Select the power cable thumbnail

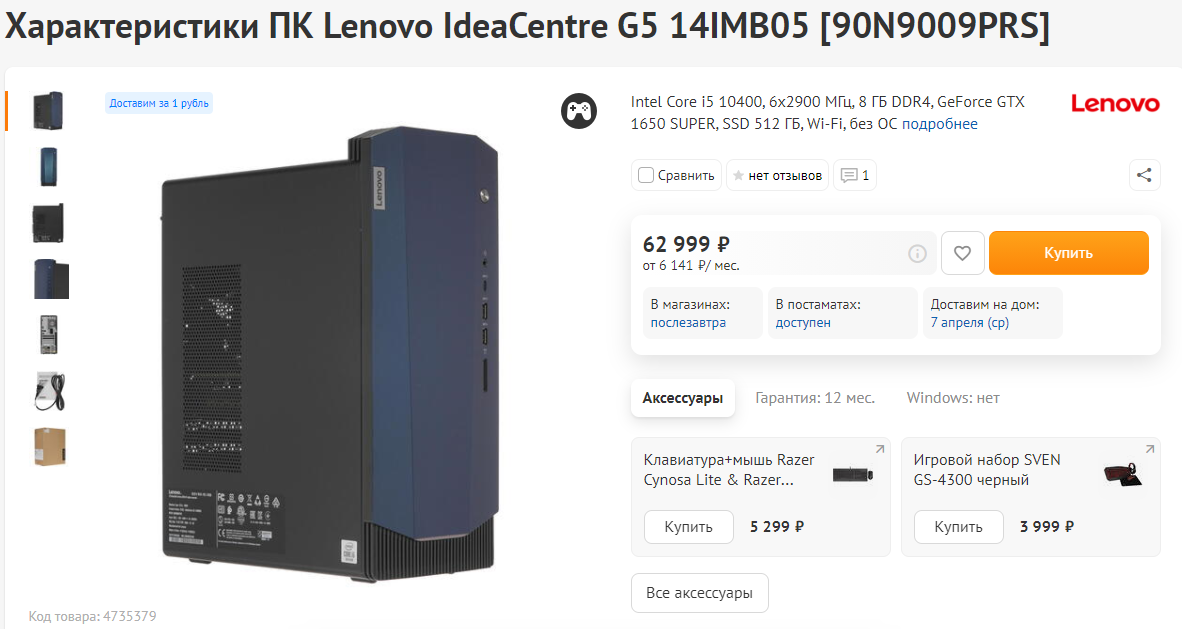coord(51,391)
